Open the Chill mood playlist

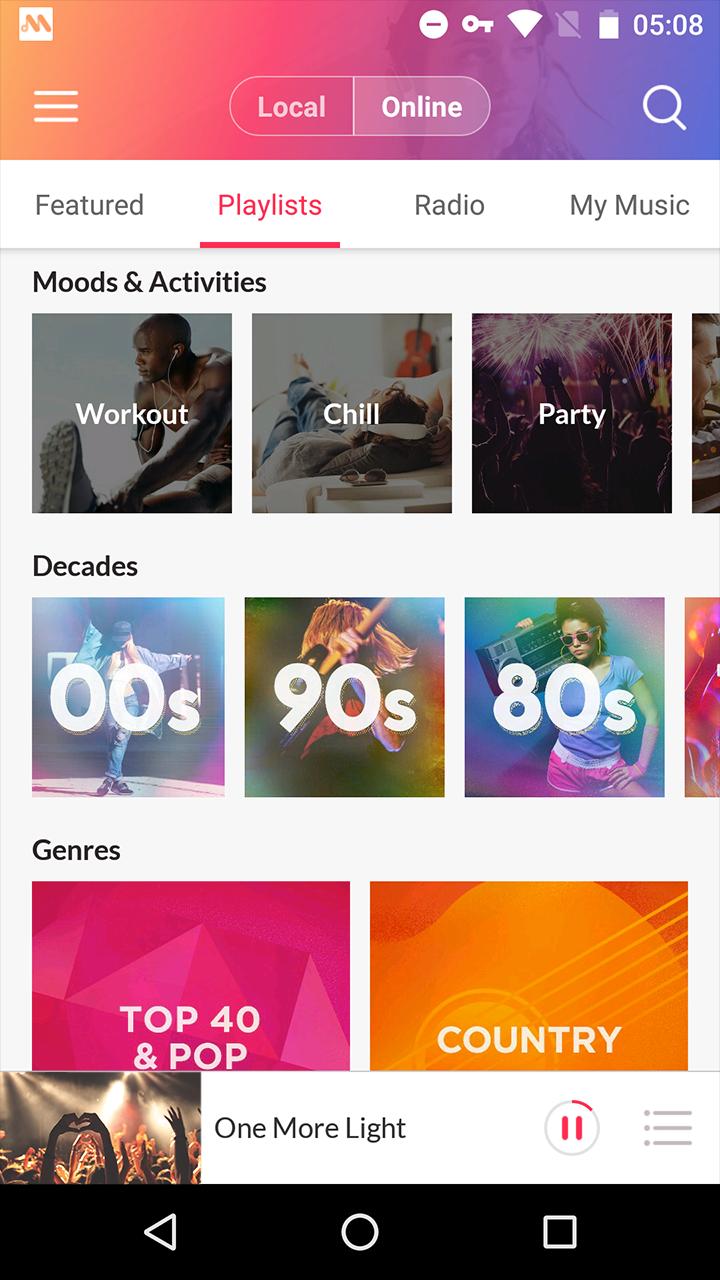point(352,413)
